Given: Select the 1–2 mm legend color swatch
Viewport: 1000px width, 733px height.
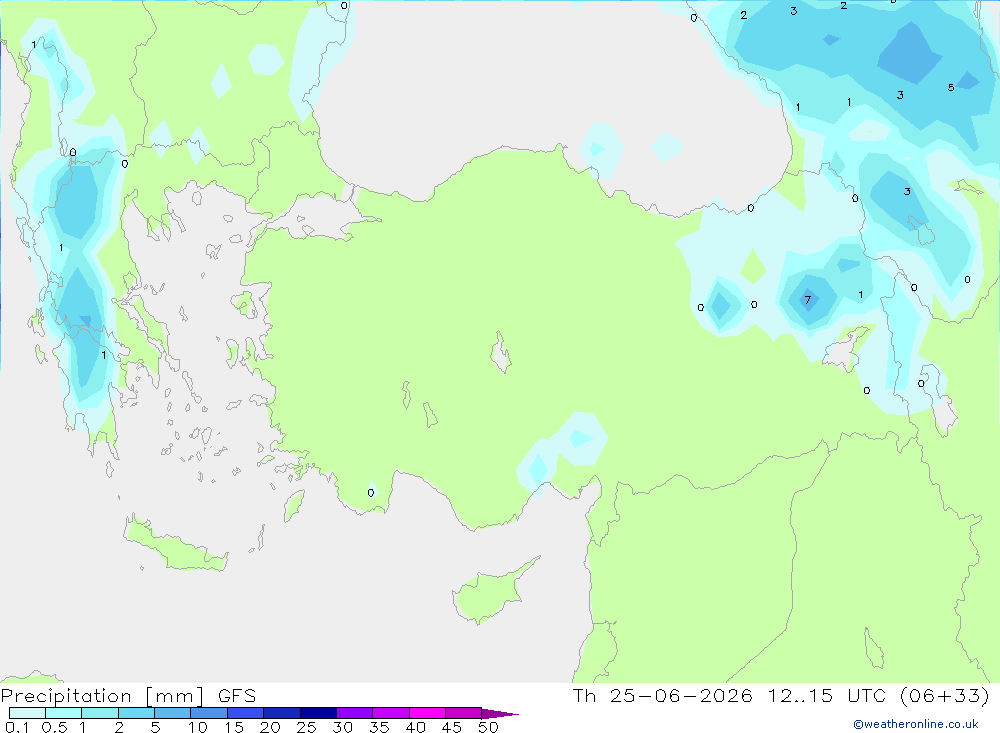Looking at the screenshot, I should (x=100, y=713).
